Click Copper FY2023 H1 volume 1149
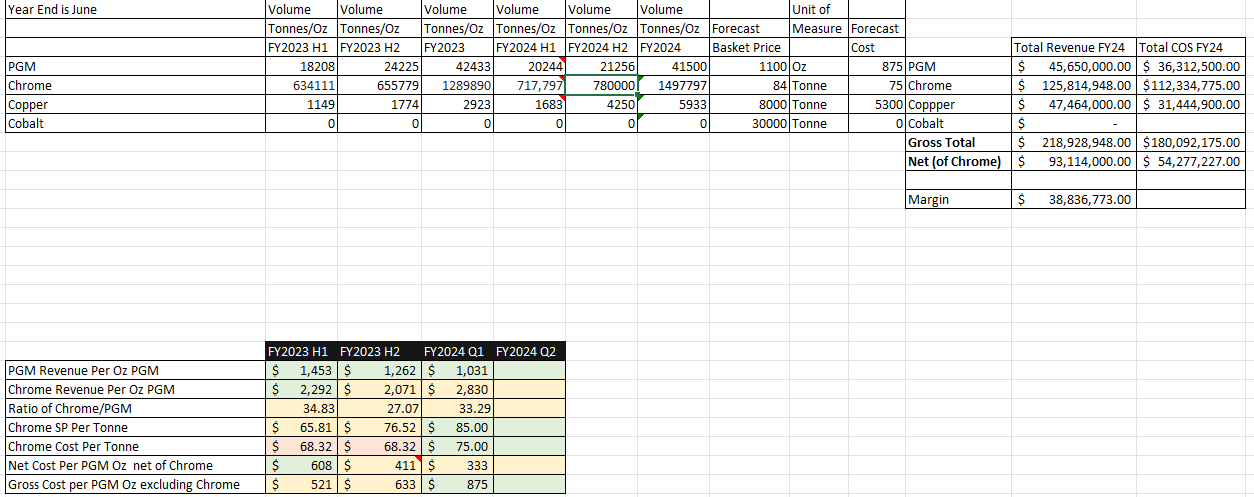 [x=301, y=105]
